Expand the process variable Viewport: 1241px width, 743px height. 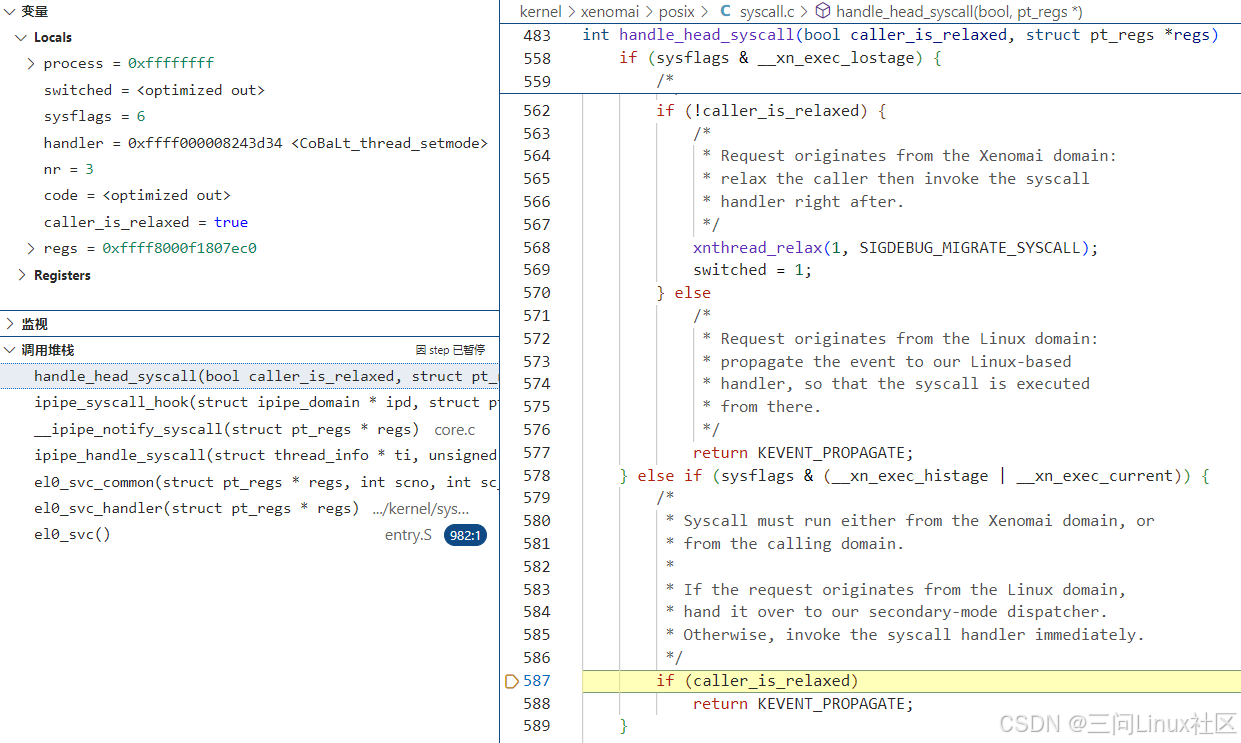tap(33, 63)
